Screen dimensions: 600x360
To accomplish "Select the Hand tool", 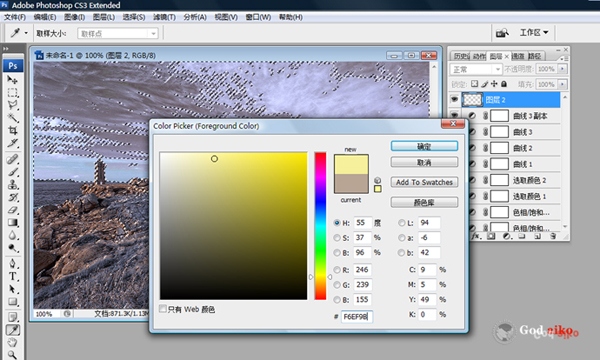I will (x=13, y=342).
